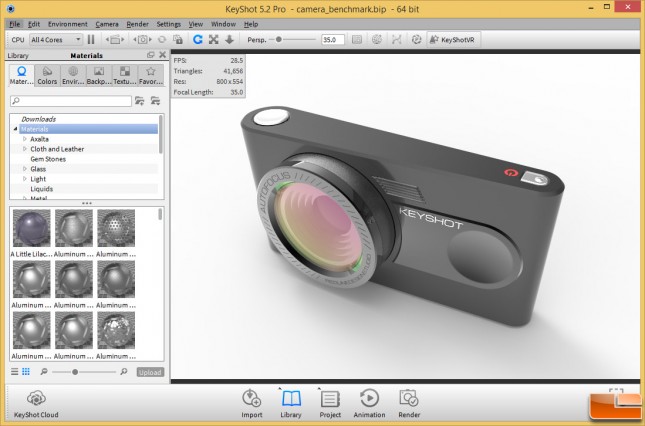Click the material folder tree scrollbar

click(161, 134)
